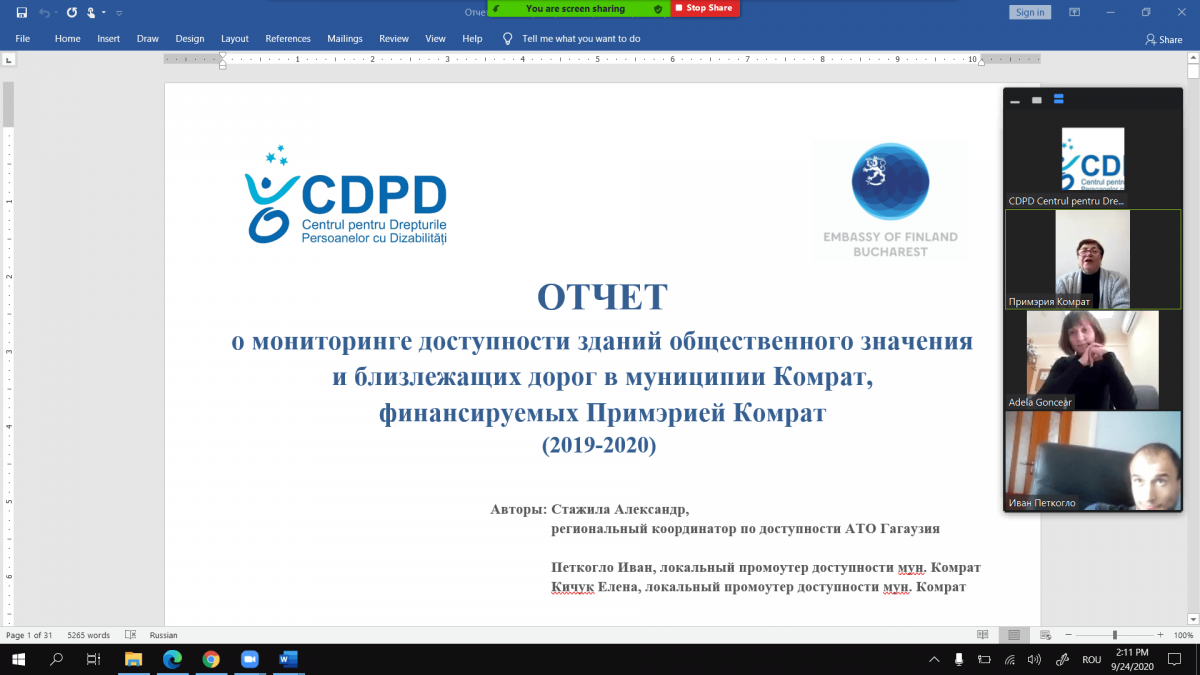Image resolution: width=1200 pixels, height=675 pixels.
Task: Click the Tell me lightbulb icon
Action: coord(507,39)
